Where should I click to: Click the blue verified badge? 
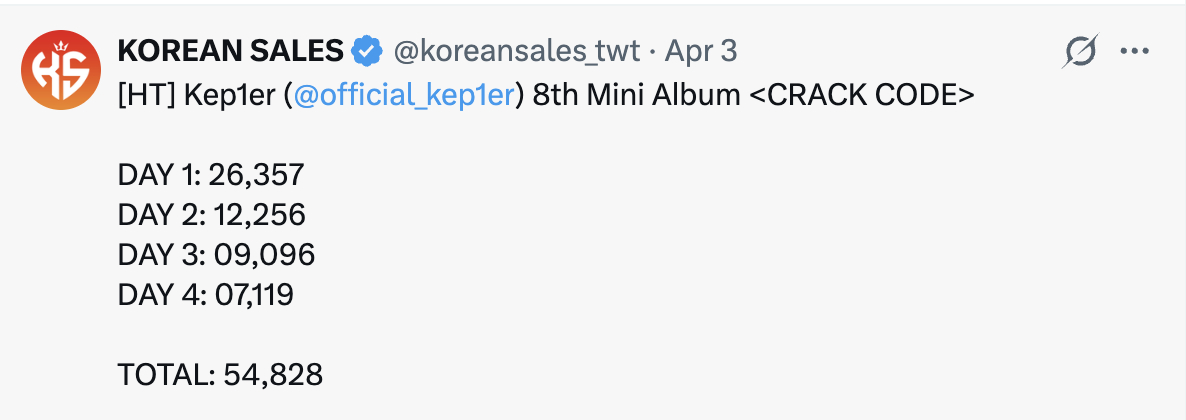pyautogui.click(x=368, y=50)
